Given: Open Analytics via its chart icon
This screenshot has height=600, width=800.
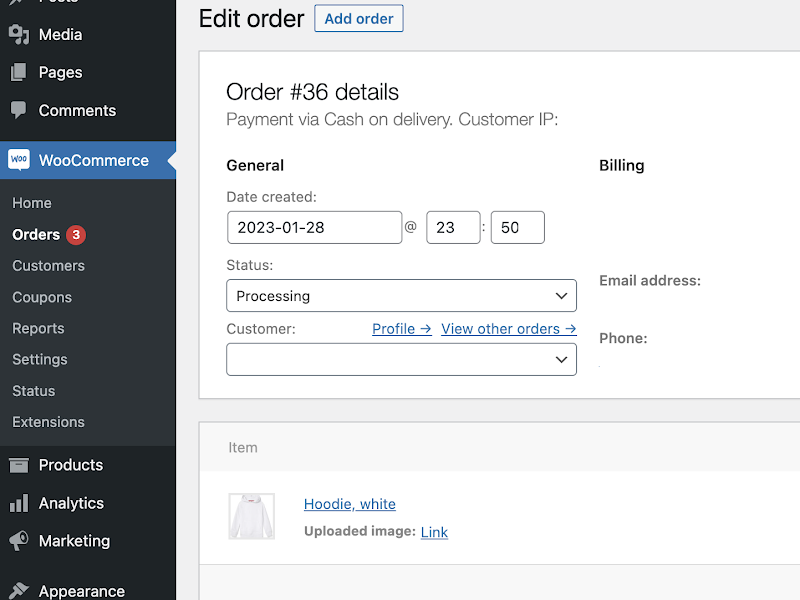Looking at the screenshot, I should pyautogui.click(x=18, y=503).
